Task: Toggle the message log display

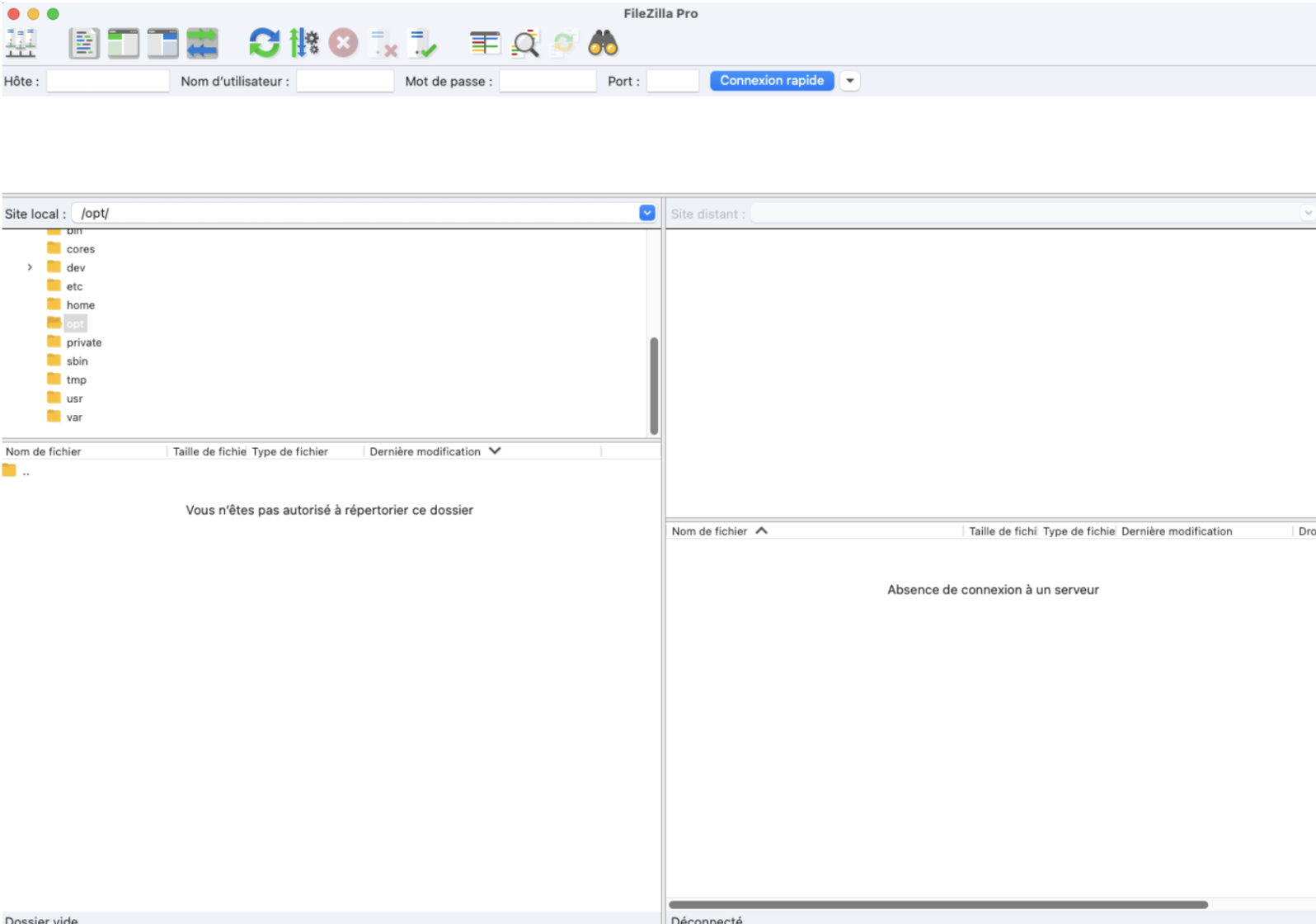Action: [84, 43]
